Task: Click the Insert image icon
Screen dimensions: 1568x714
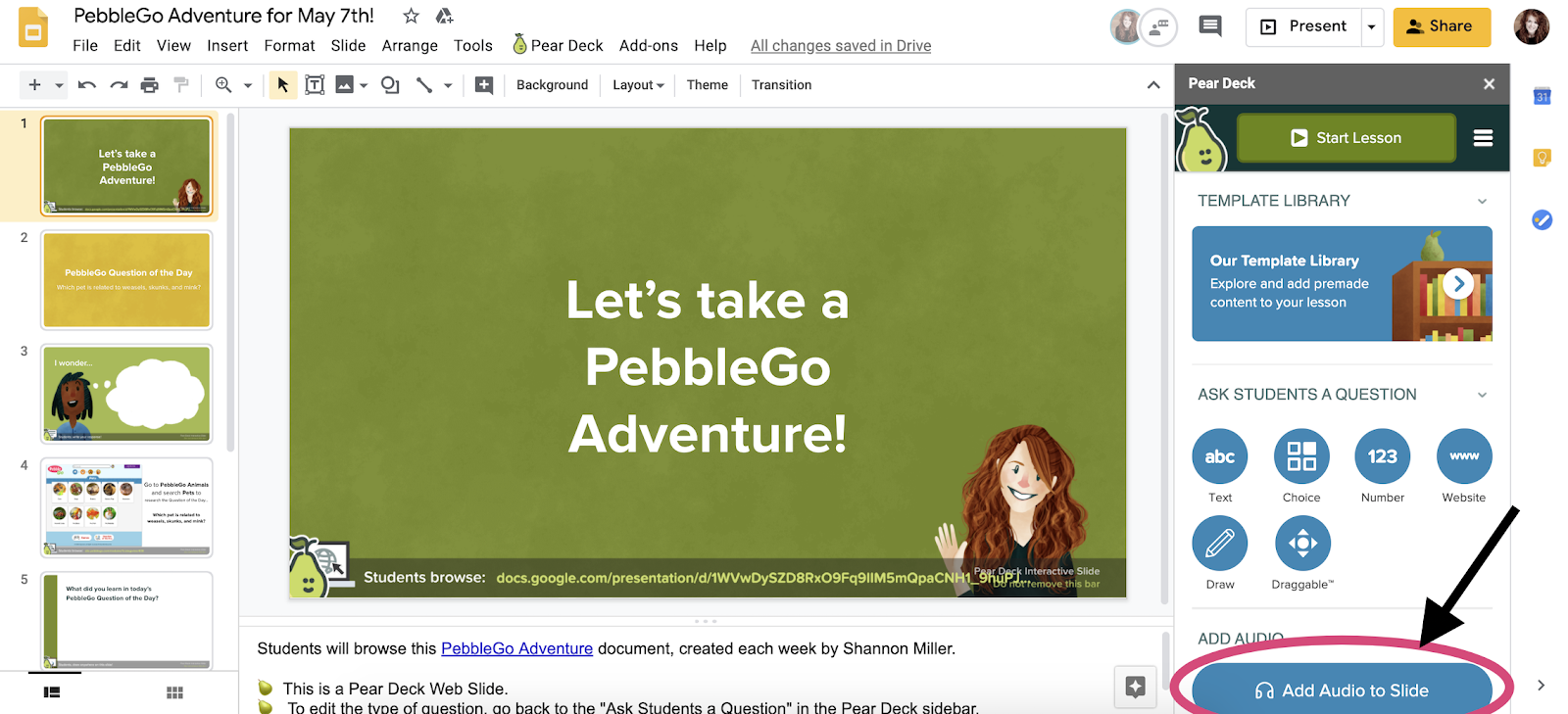Action: point(344,85)
